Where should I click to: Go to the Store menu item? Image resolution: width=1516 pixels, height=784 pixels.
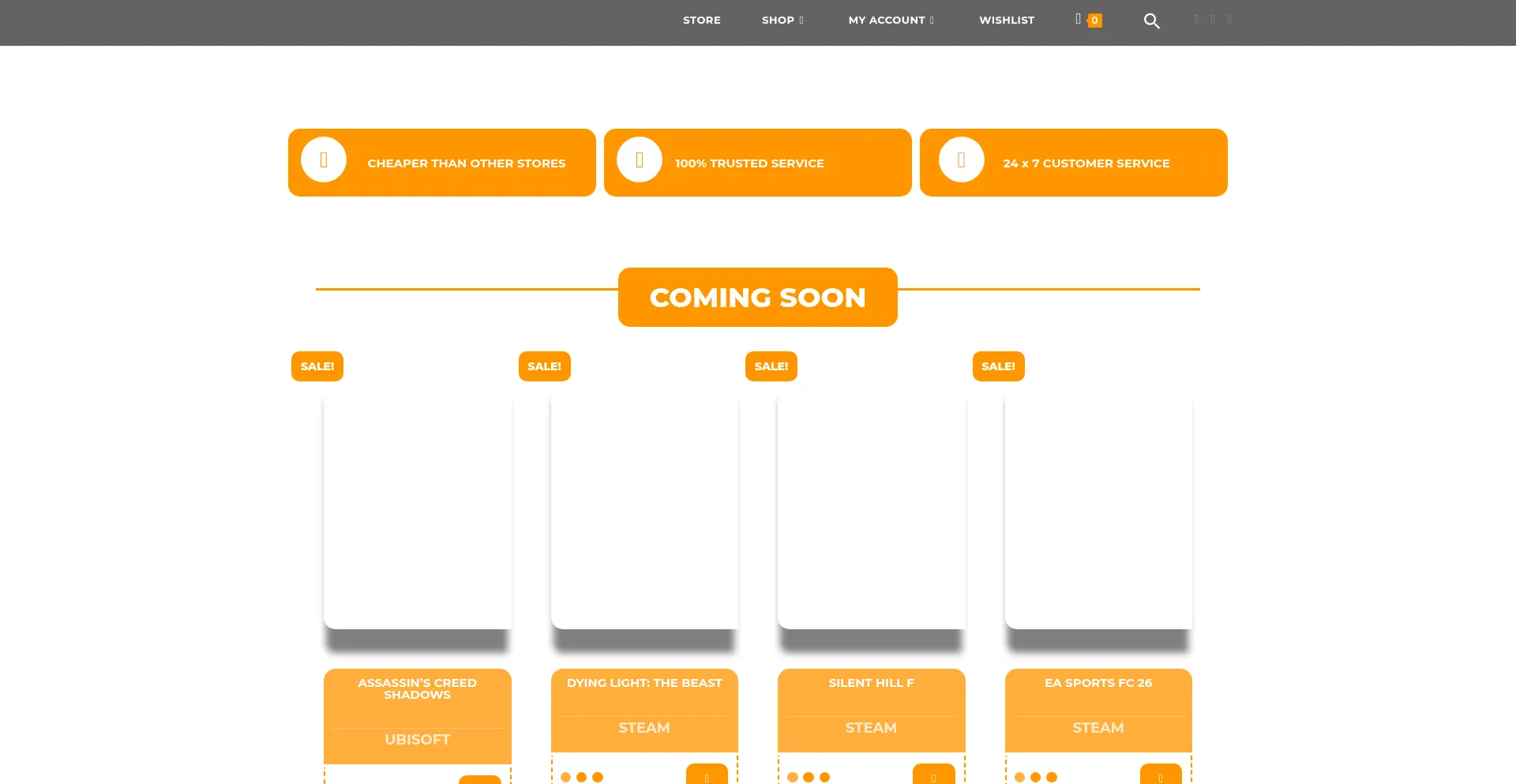click(x=701, y=21)
